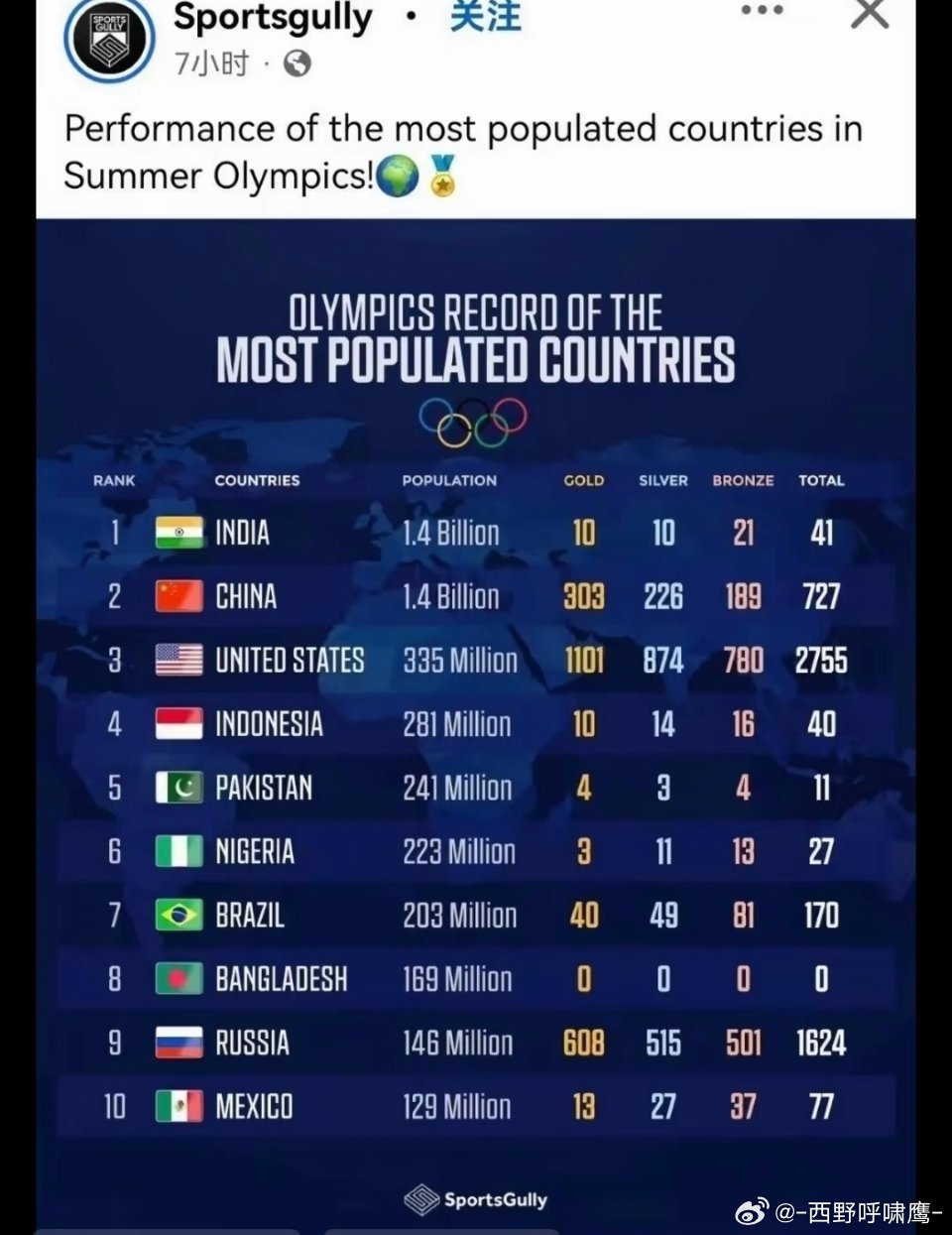The width and height of the screenshot is (952, 1235).
Task: Select the TOTAL column header
Action: click(x=821, y=480)
